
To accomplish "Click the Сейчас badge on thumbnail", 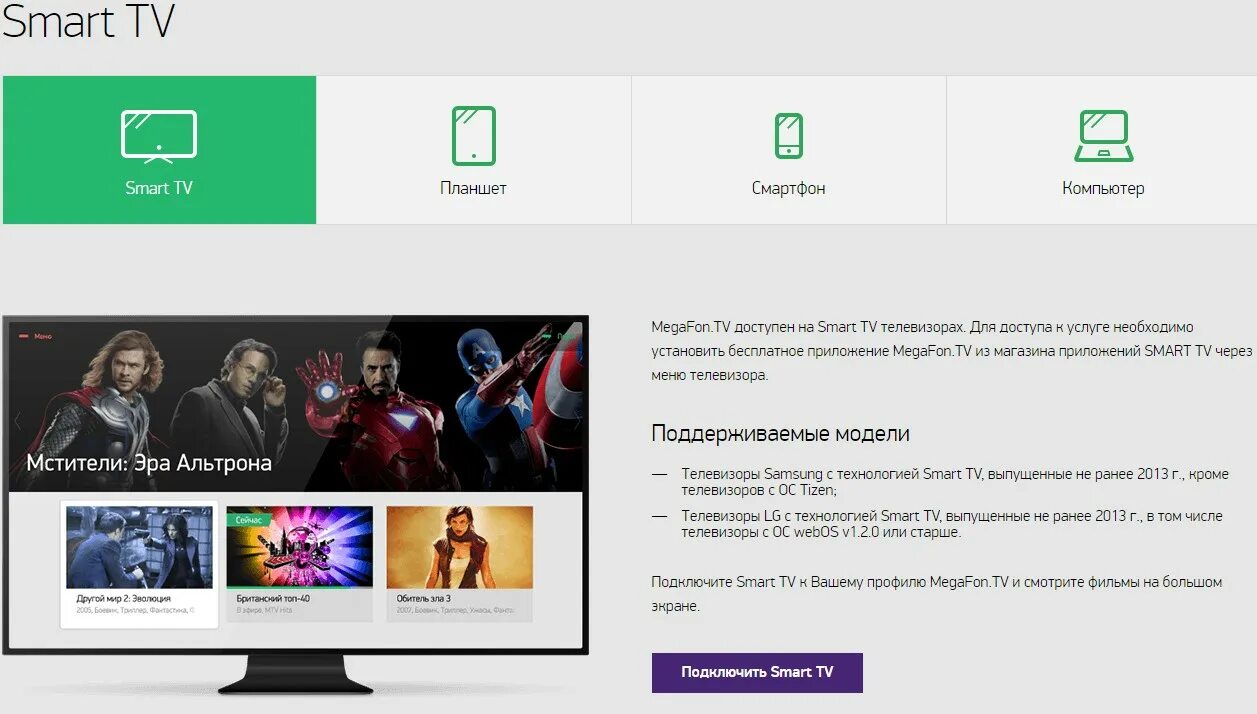I will tap(248, 520).
